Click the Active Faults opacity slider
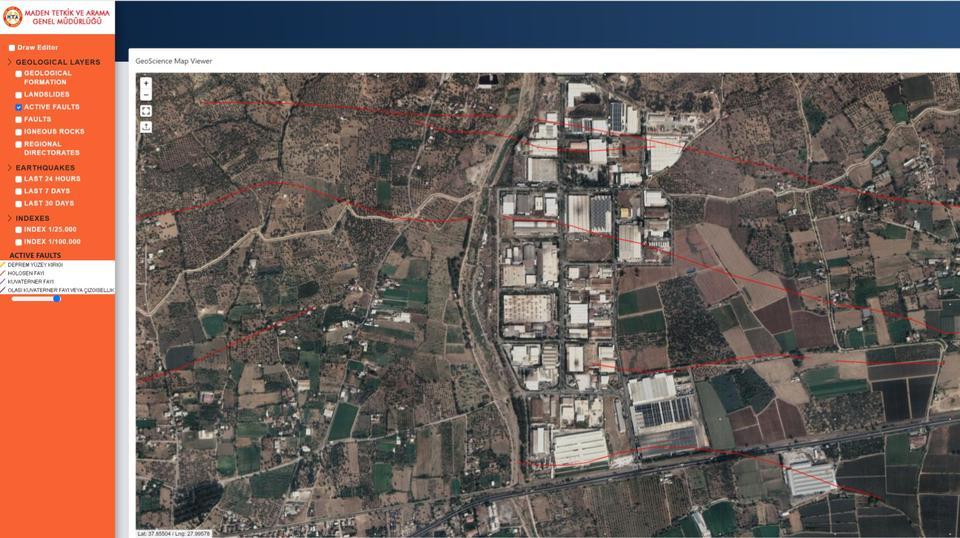 tap(37, 299)
